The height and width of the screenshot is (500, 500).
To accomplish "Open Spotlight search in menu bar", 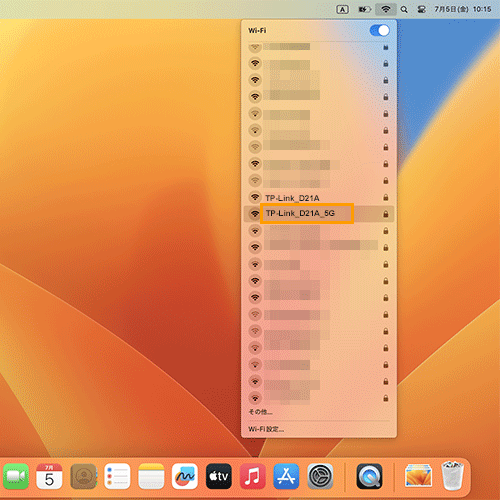I will point(404,10).
